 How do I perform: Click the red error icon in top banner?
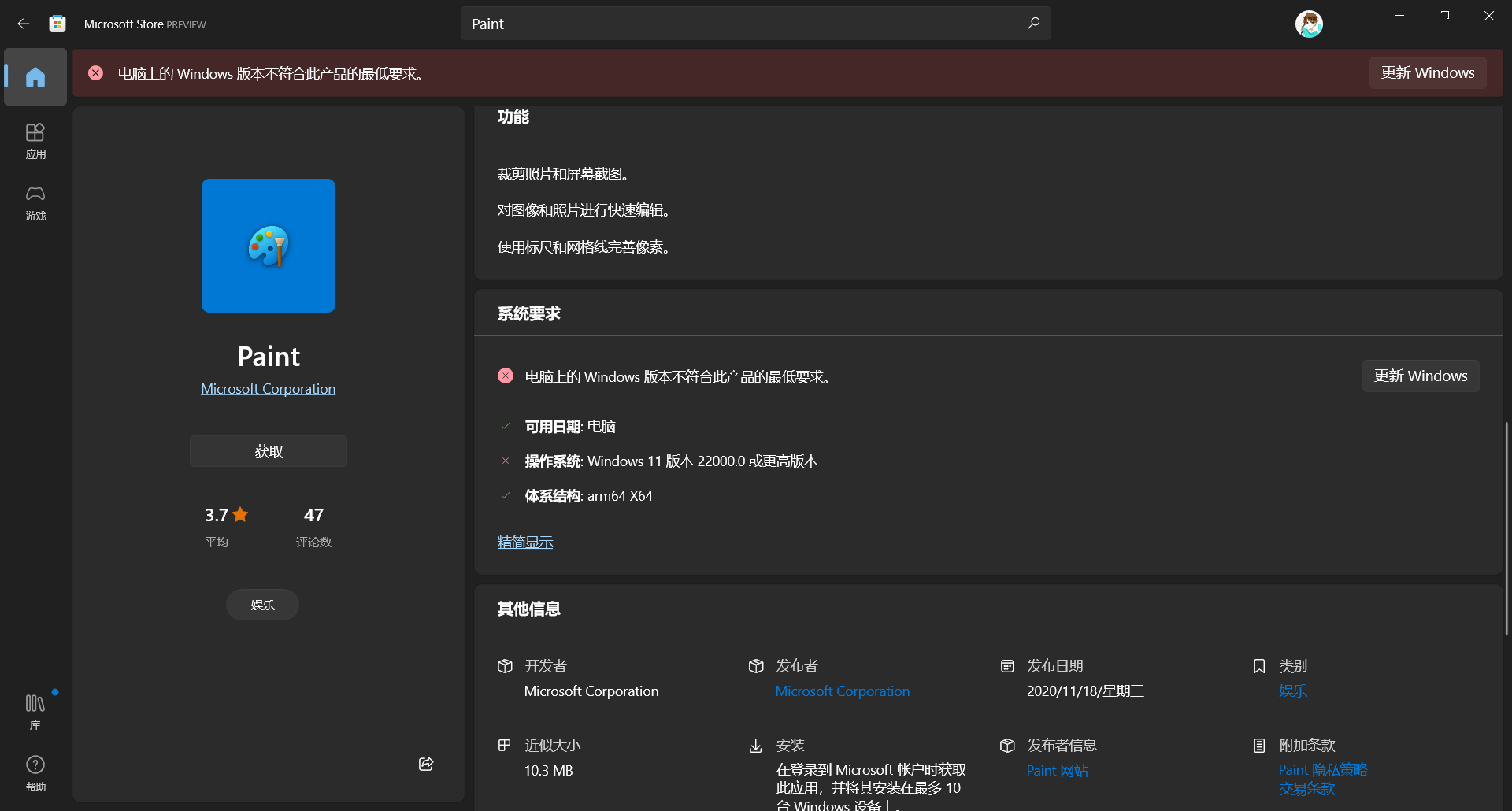coord(96,73)
